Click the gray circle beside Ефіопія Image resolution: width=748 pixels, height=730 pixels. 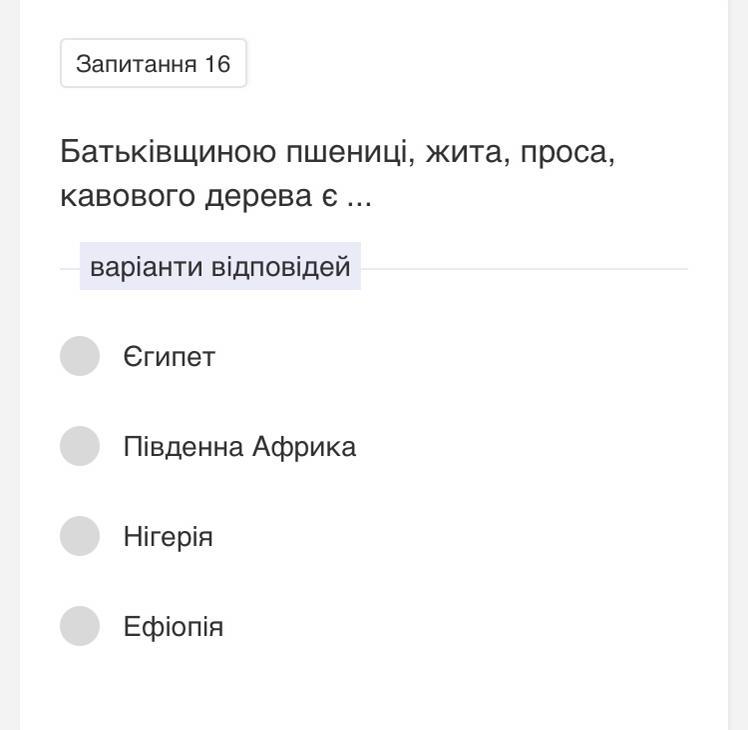(80, 627)
